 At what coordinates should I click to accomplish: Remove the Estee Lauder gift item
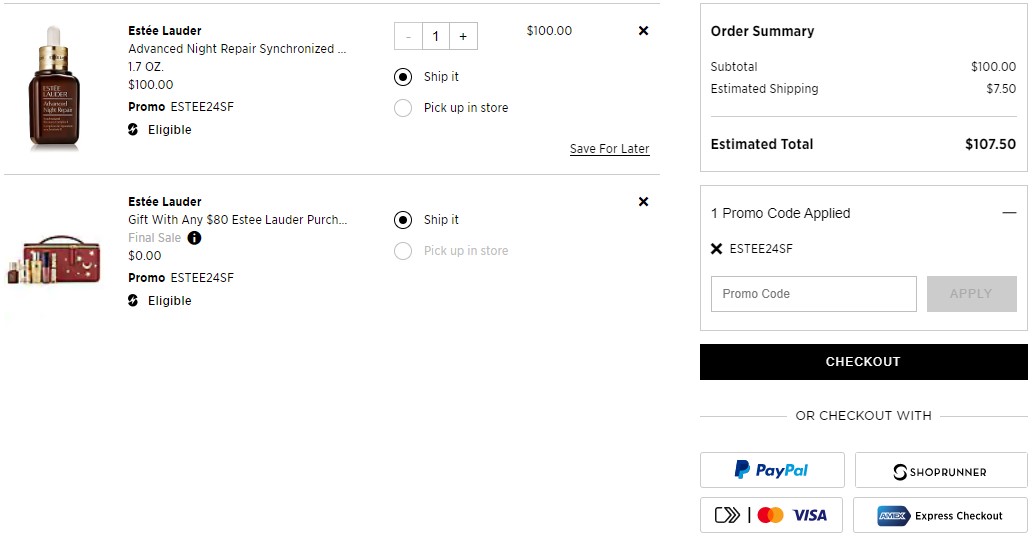point(644,202)
